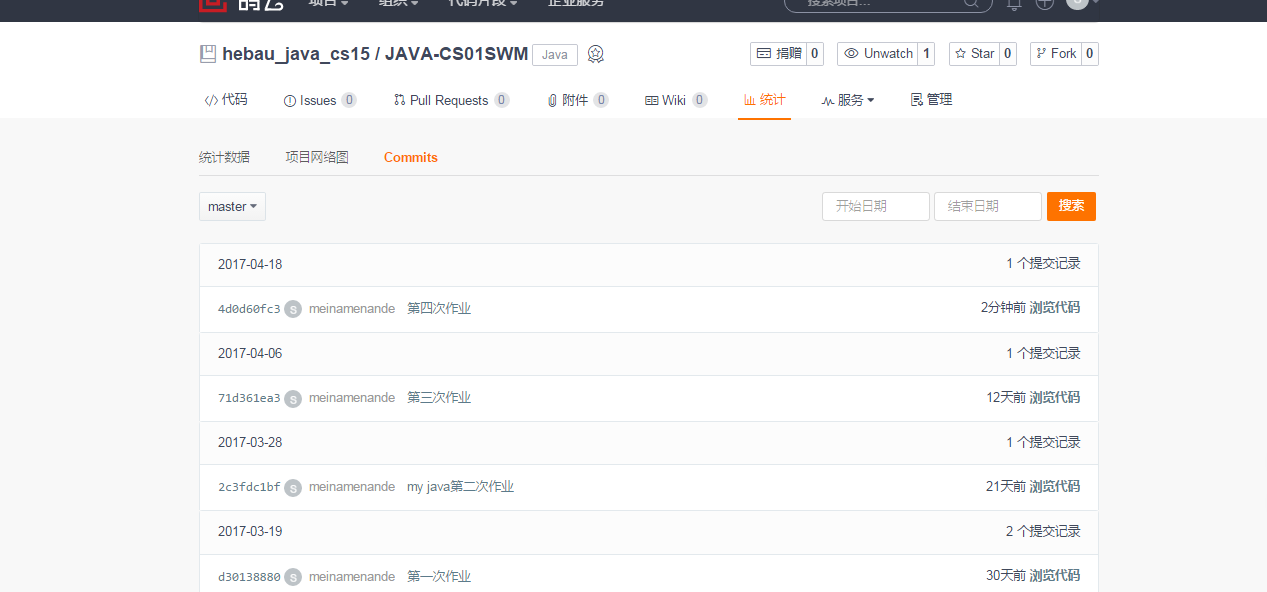This screenshot has width=1267, height=592.
Task: Fork this repository
Action: 1055,54
